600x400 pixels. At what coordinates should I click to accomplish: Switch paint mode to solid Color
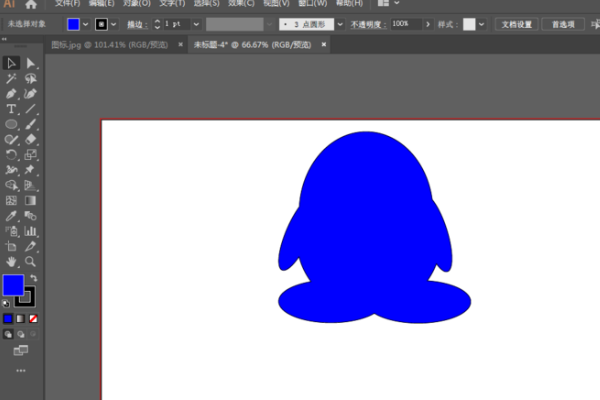8,318
